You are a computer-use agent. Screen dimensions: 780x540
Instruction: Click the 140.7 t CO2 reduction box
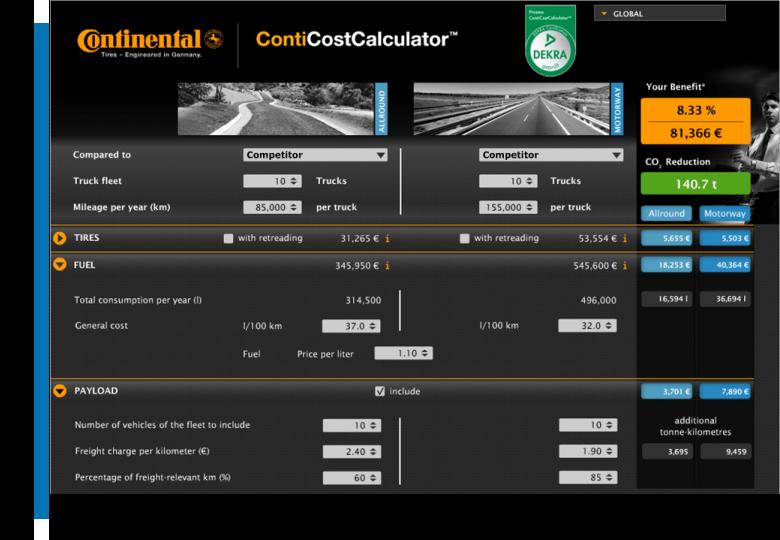695,184
